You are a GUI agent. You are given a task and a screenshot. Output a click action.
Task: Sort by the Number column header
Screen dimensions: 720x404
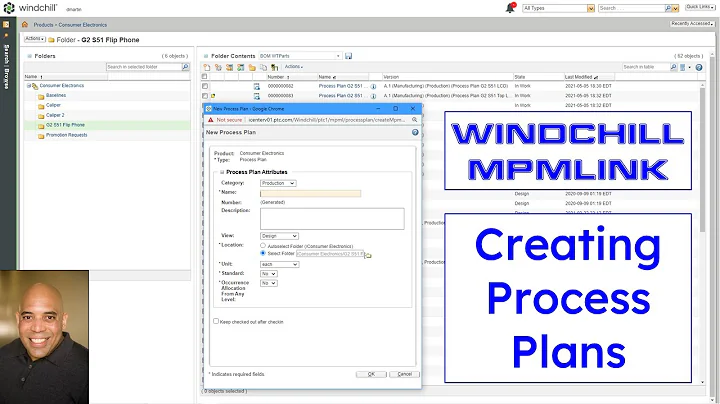(277, 77)
